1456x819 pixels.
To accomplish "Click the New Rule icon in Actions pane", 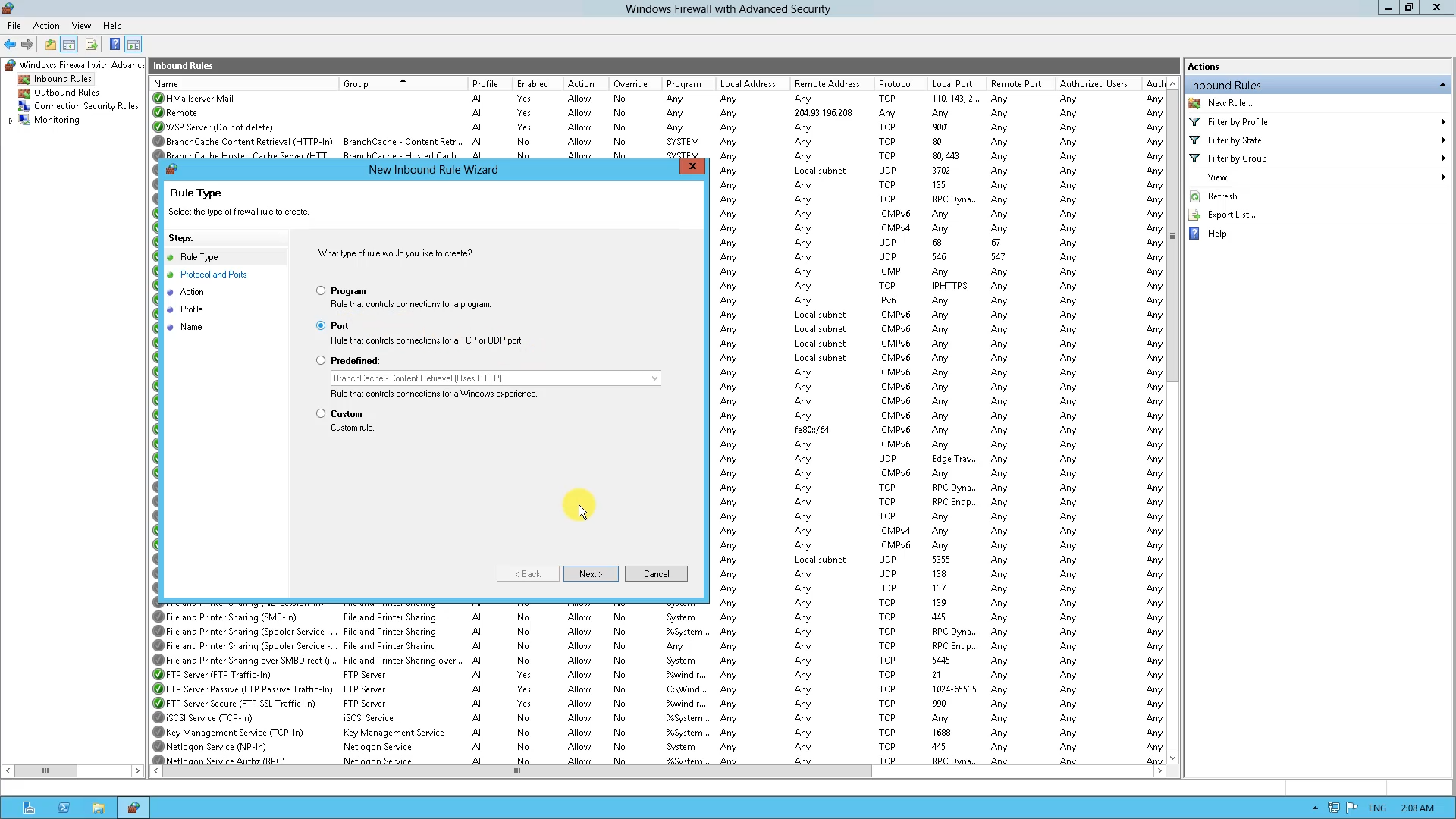I will tap(1195, 103).
